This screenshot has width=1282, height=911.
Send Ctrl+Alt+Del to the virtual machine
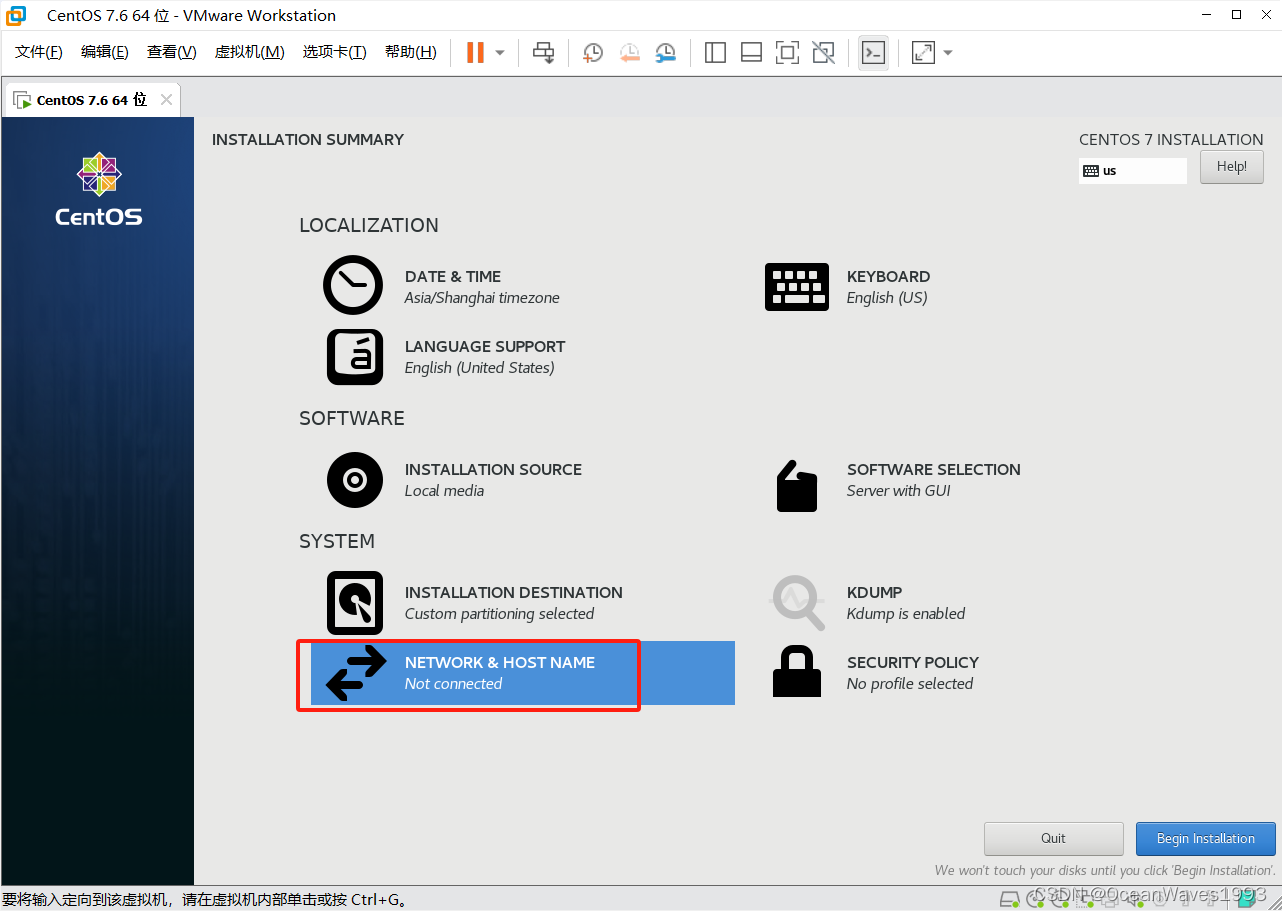point(543,52)
